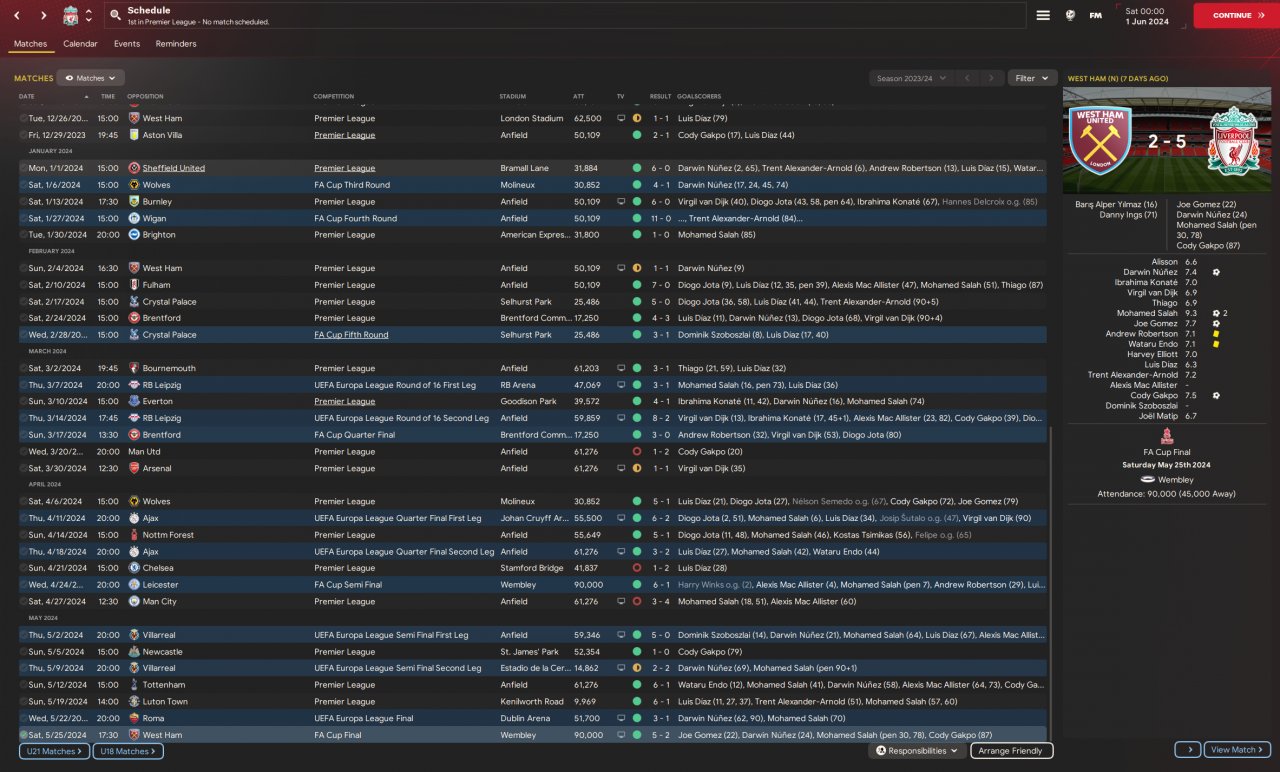Toggle selection circle for Everton match
Screen dimensions: 1280x772
click(x=23, y=401)
